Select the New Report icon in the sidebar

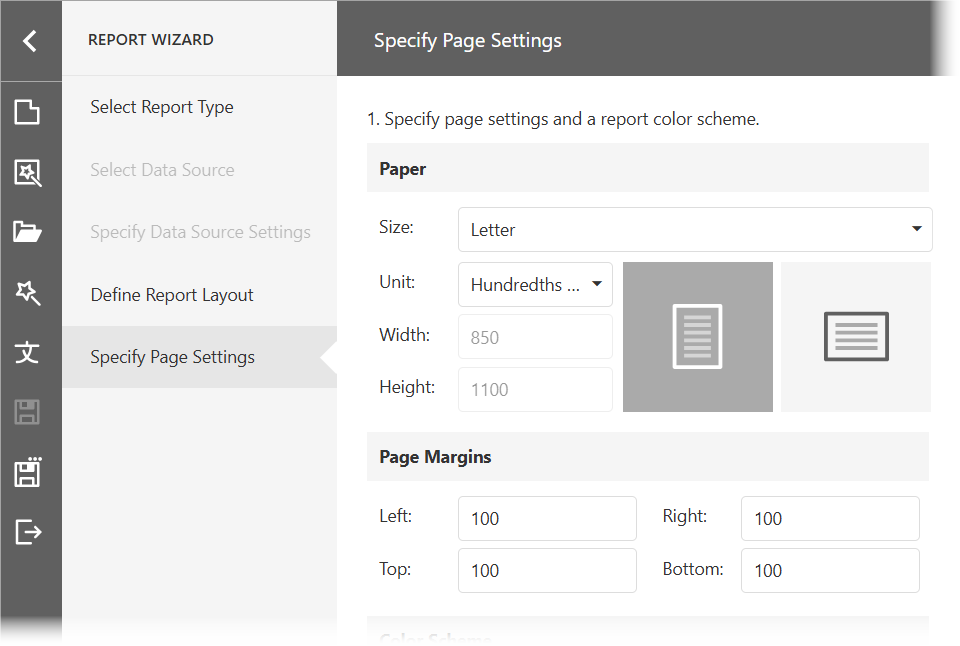[x=28, y=112]
